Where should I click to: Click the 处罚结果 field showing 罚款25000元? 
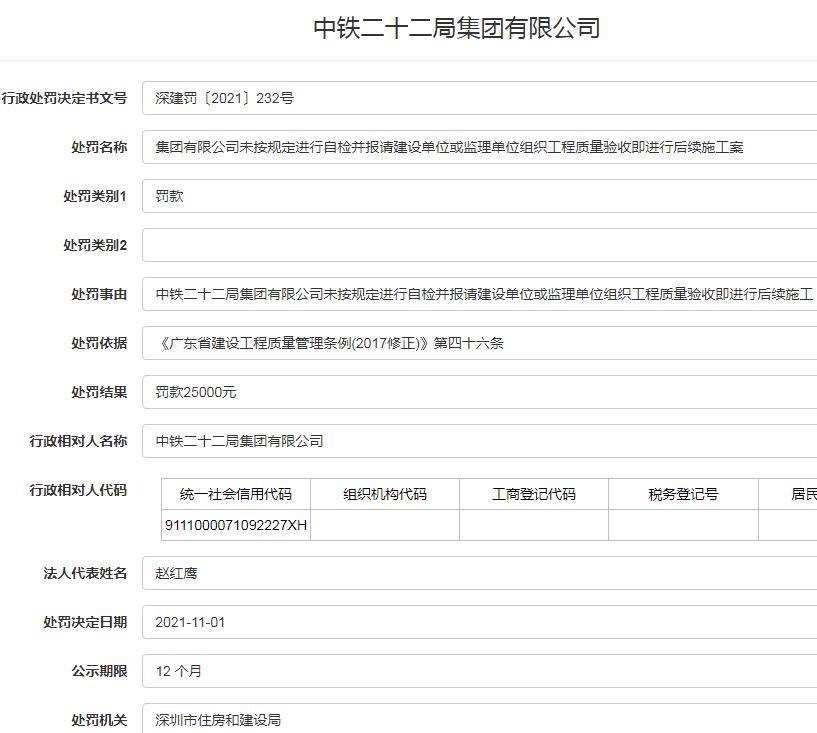tap(479, 392)
